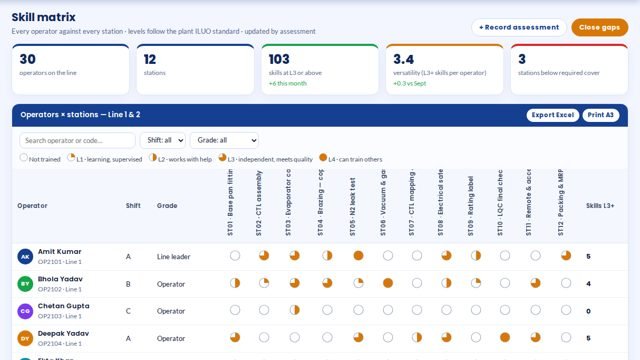
Task: Click the Line leader grade cell
Action: [x=173, y=257]
